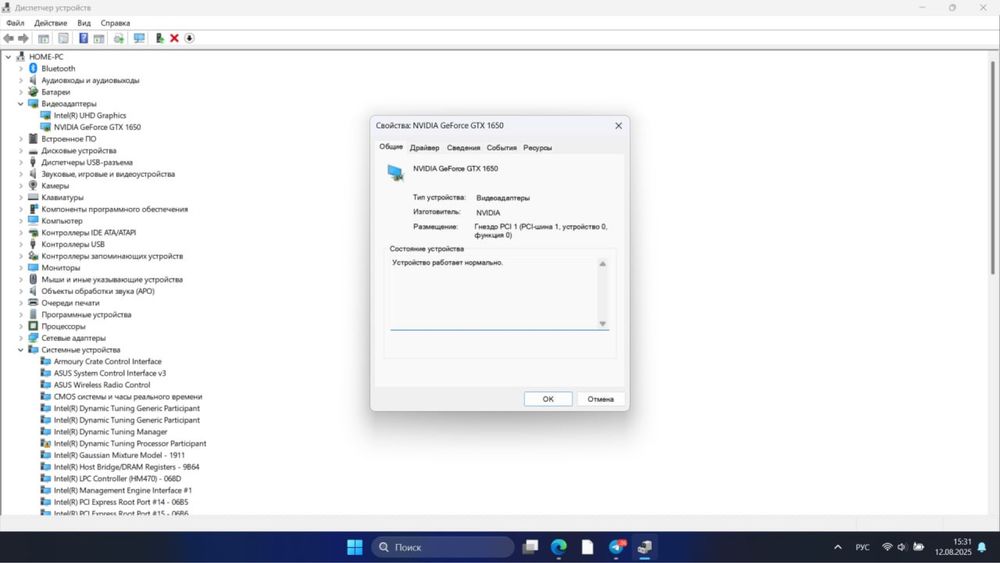
Task: Expand the Программные устройства node chevron
Action: (20, 314)
